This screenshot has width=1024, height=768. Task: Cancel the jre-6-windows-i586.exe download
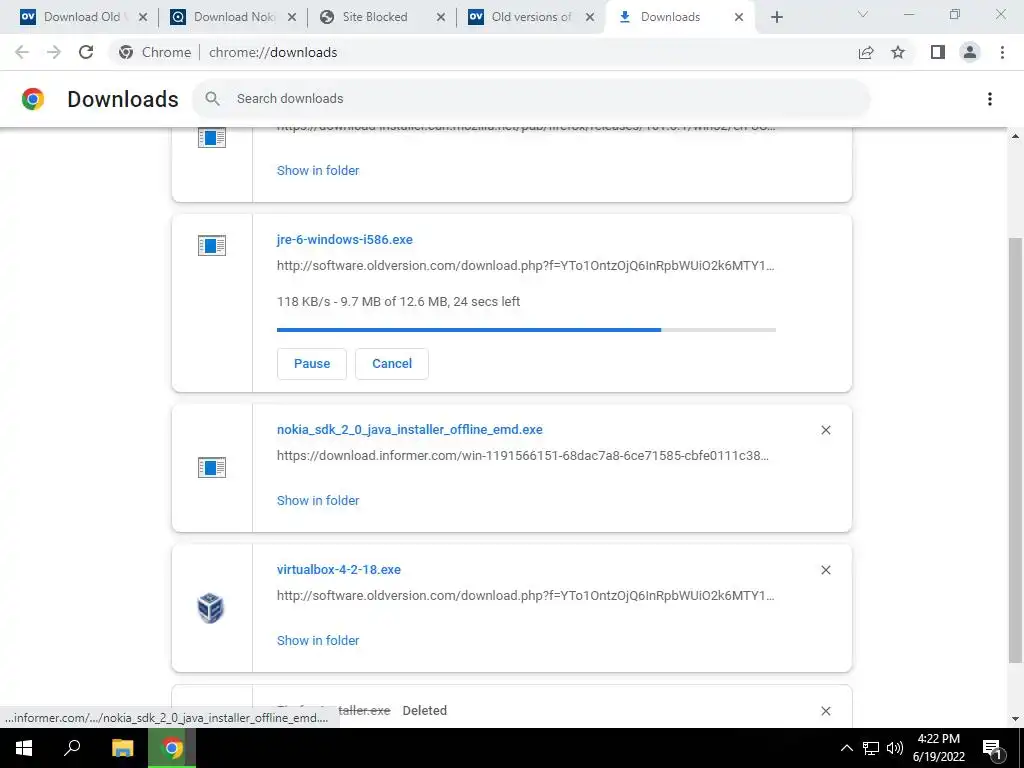392,364
